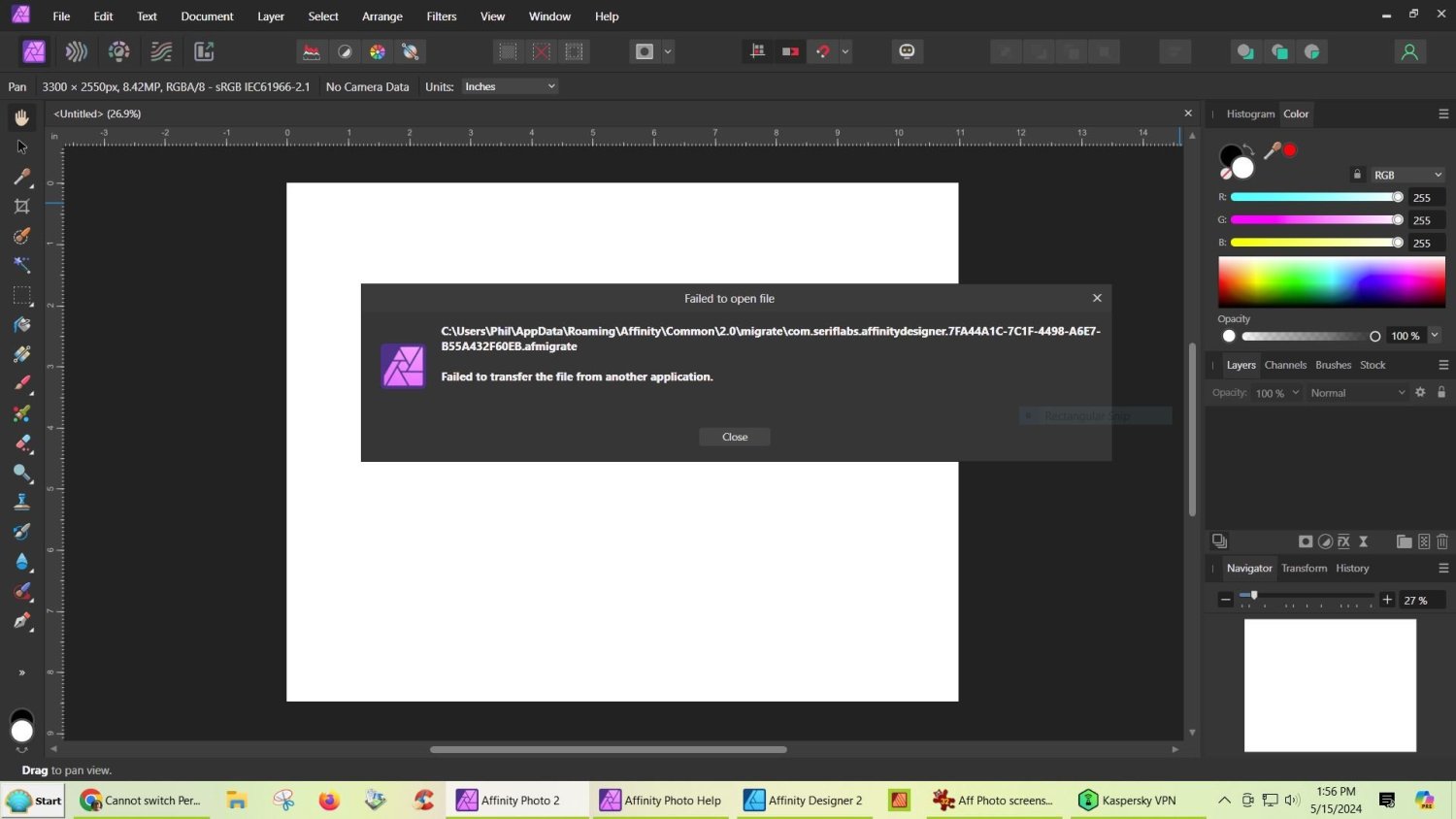Click the horizontal scrollbar below the canvas
Image resolution: width=1456 pixels, height=819 pixels.
[607, 748]
